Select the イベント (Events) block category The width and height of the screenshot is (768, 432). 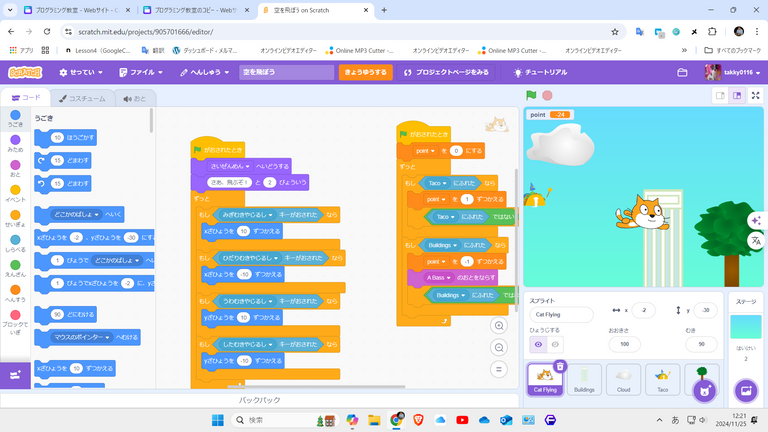tap(15, 193)
